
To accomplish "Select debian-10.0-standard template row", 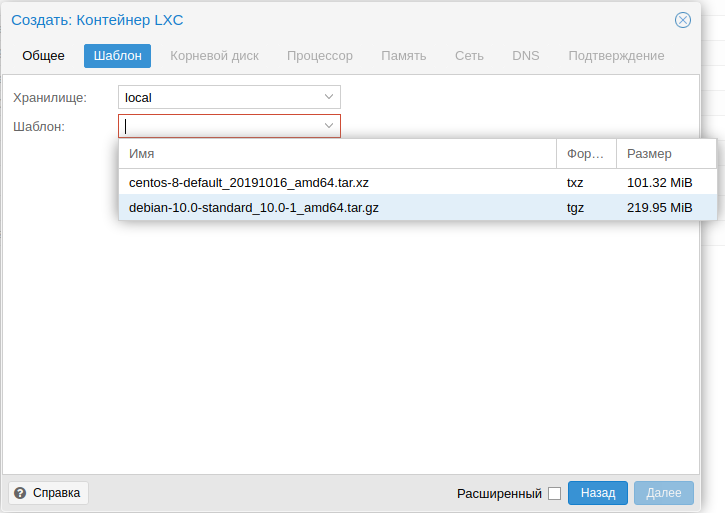I will point(418,208).
